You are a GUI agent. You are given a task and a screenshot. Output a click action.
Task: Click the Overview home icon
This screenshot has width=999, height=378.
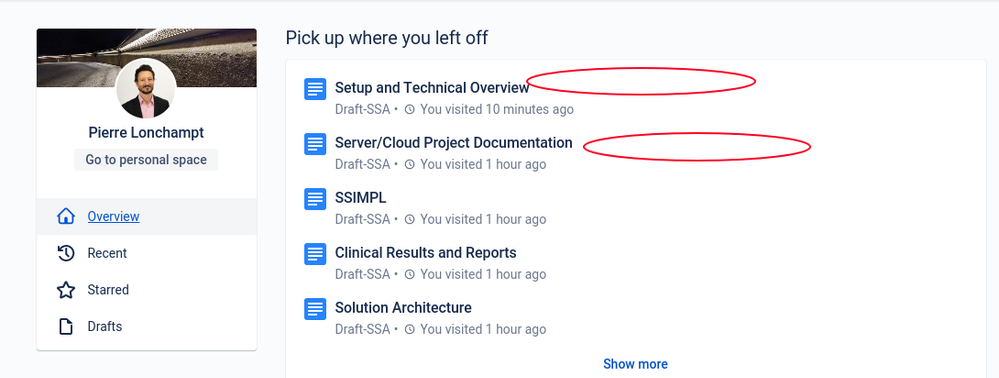point(66,217)
